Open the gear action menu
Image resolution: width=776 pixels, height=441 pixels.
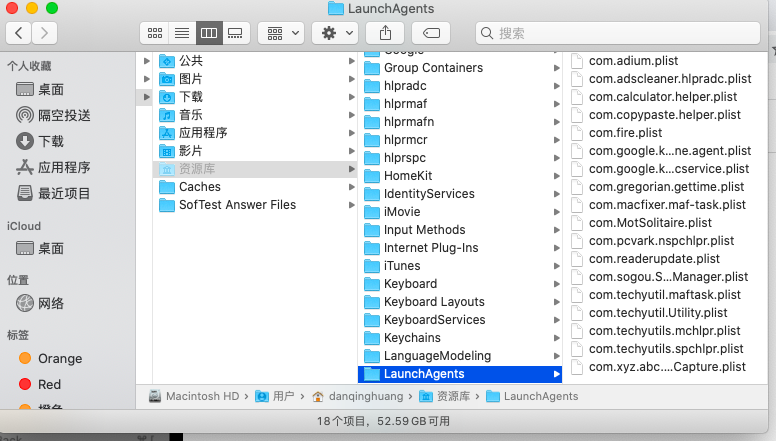336,33
